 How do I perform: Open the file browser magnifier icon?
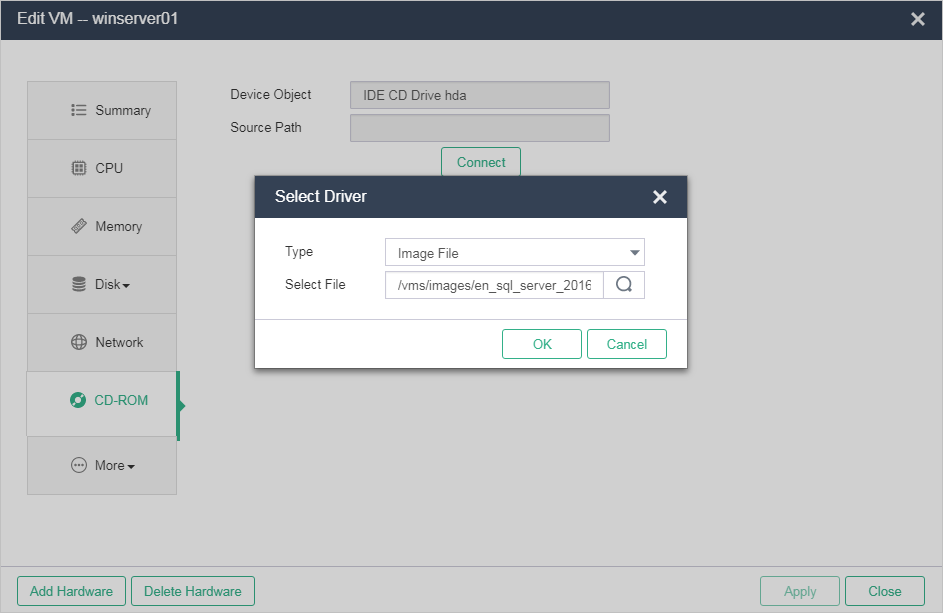pos(624,284)
